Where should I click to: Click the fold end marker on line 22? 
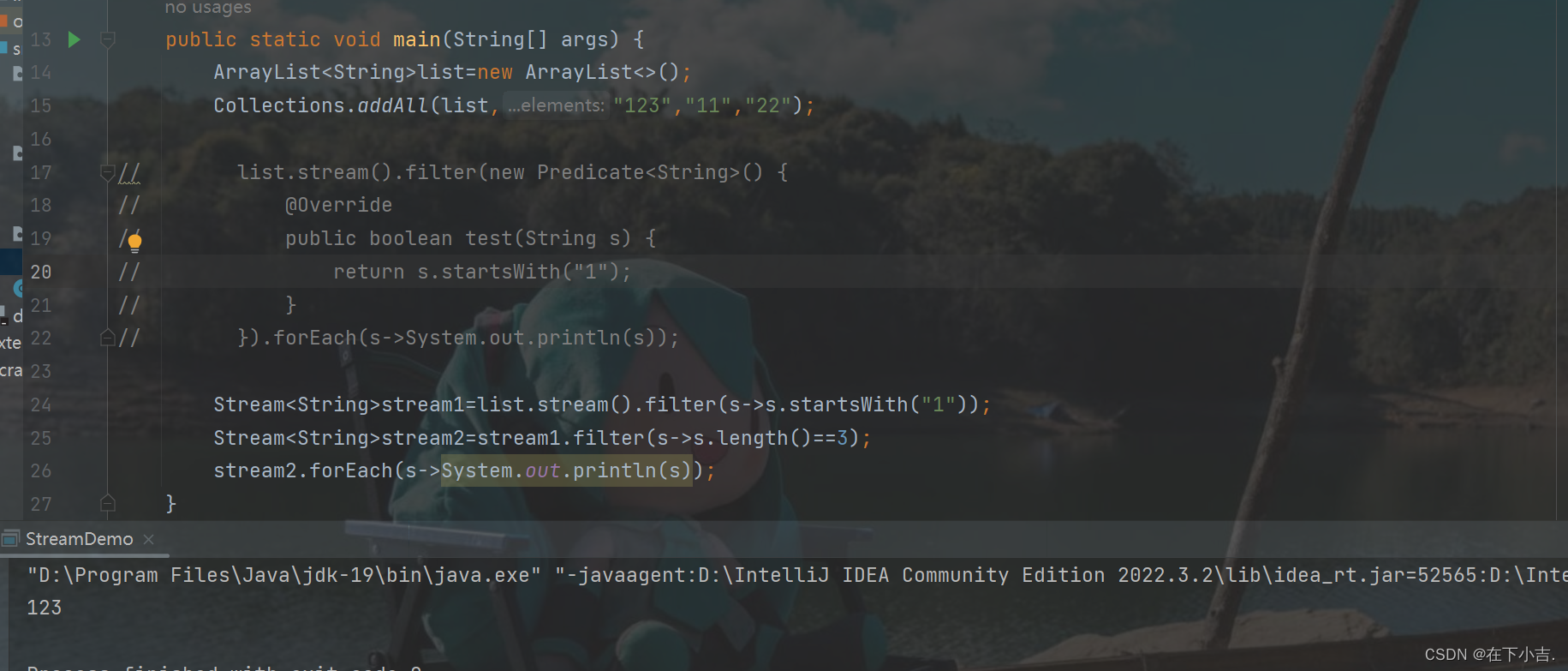(x=108, y=338)
